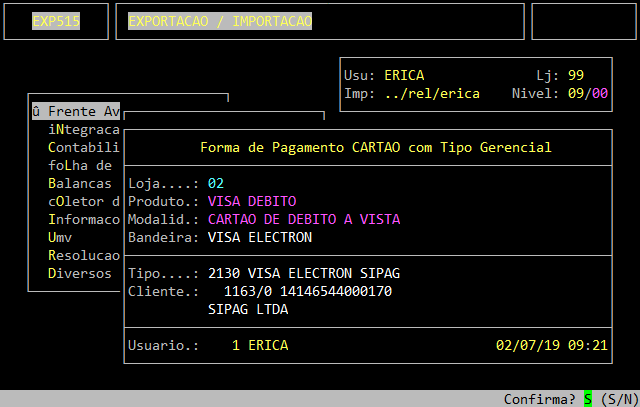Screen dimensions: 640x407
Task: Click the EXP515 program code label
Action: [x=56, y=21]
